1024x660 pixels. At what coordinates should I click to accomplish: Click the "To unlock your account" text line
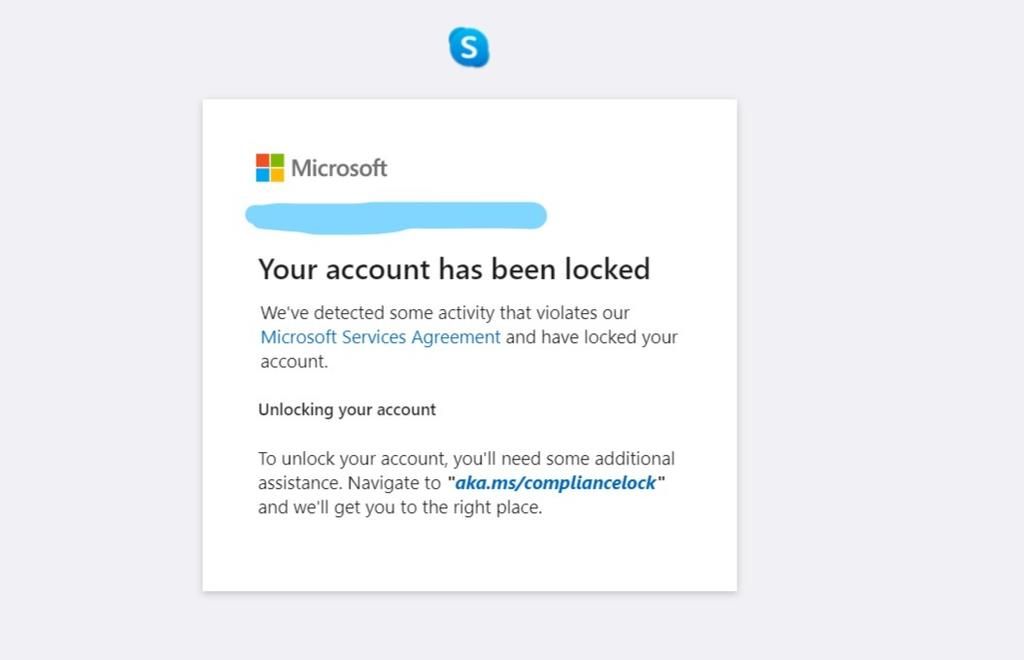click(466, 458)
